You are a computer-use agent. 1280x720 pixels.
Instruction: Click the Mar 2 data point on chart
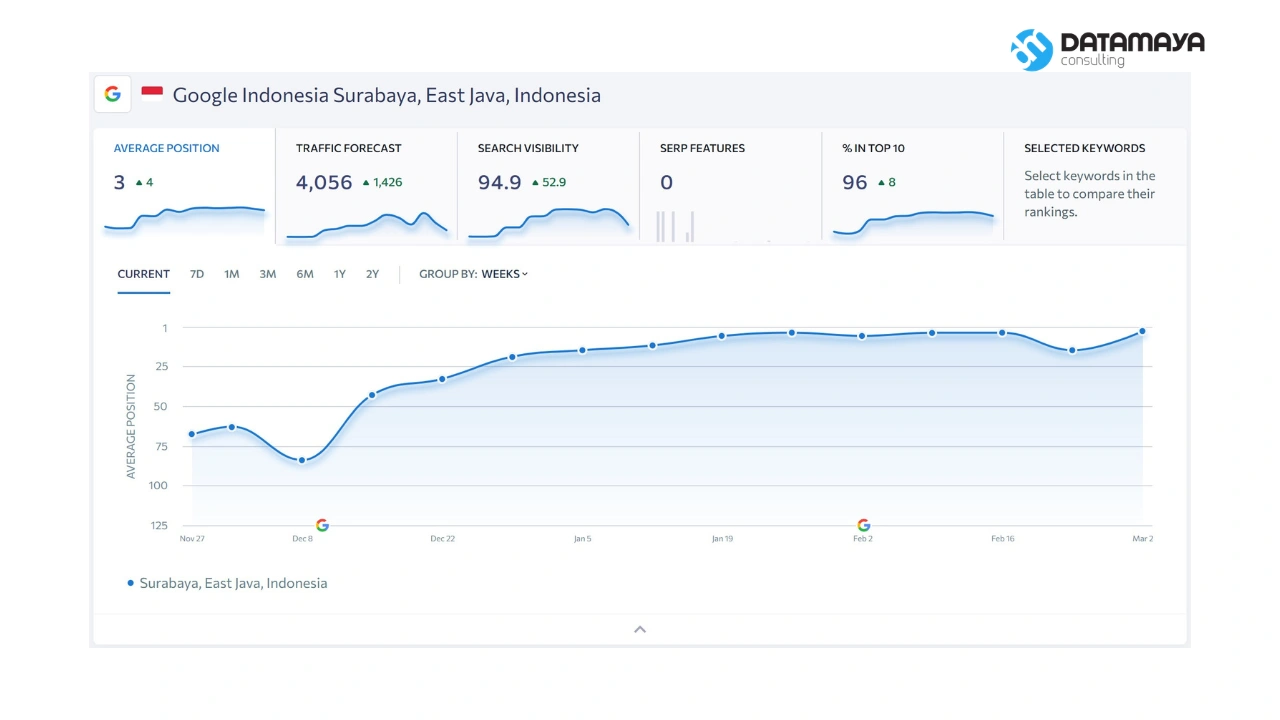click(1142, 331)
